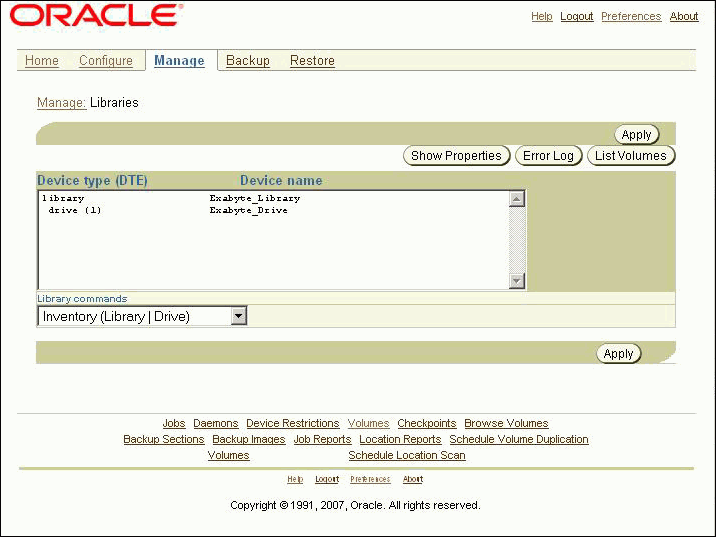Open the Backup Sections link

(x=164, y=439)
